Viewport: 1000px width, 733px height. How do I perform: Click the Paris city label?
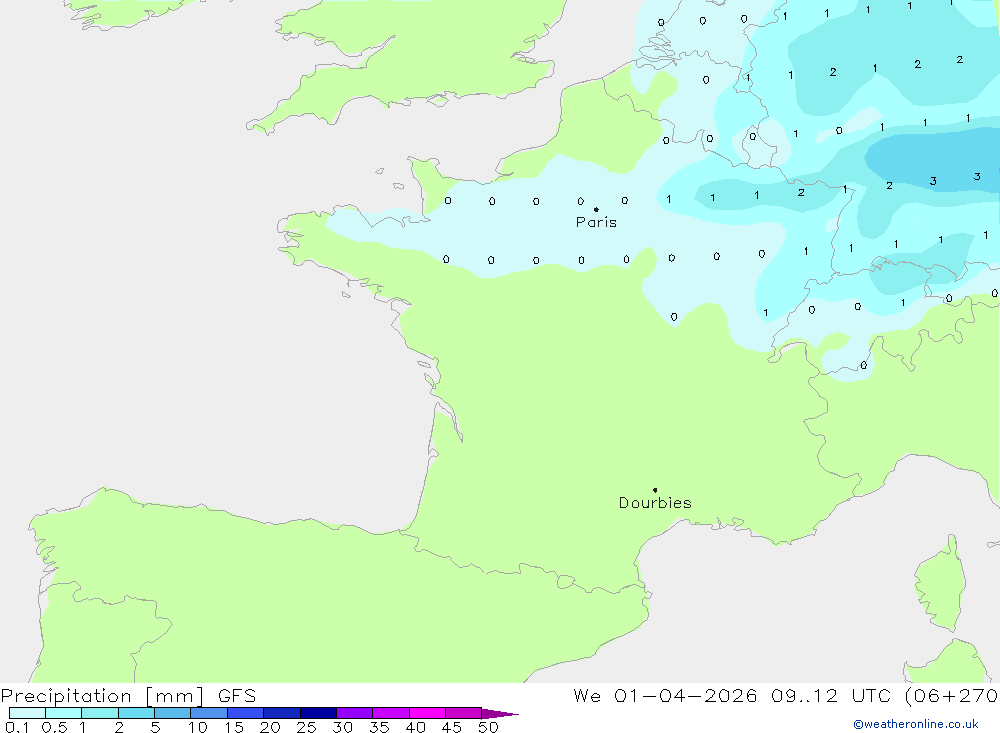tap(596, 222)
